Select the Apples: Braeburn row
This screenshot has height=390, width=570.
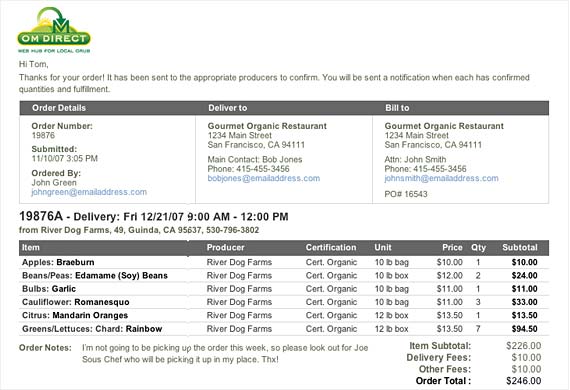[284, 262]
